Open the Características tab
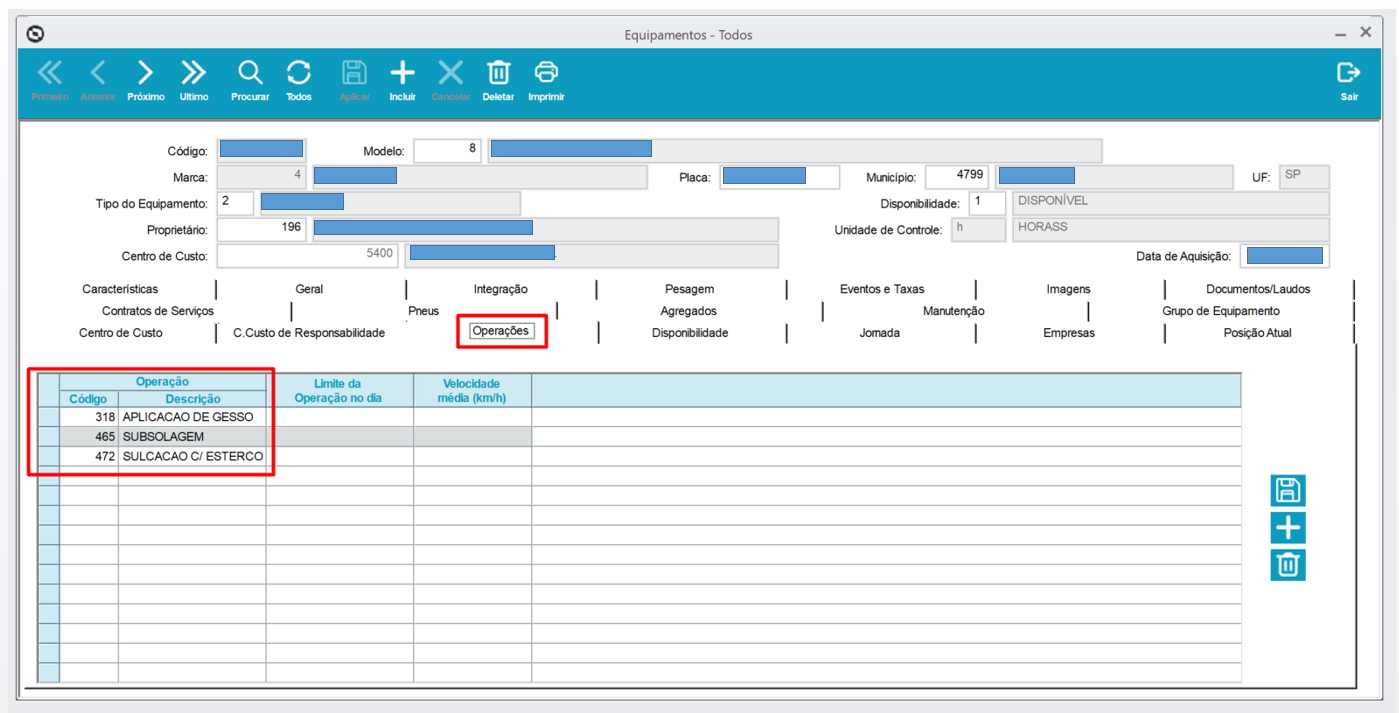The width and height of the screenshot is (1399, 713). 120,289
